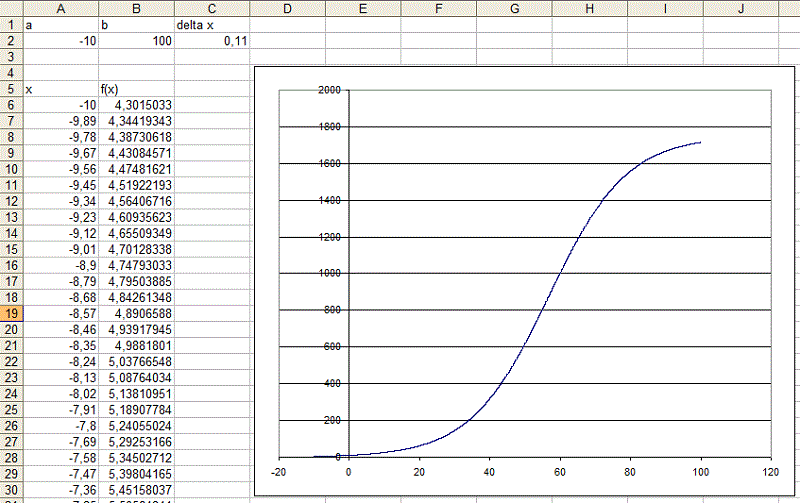Click column J header
The image size is (800, 503).
pyautogui.click(x=740, y=8)
